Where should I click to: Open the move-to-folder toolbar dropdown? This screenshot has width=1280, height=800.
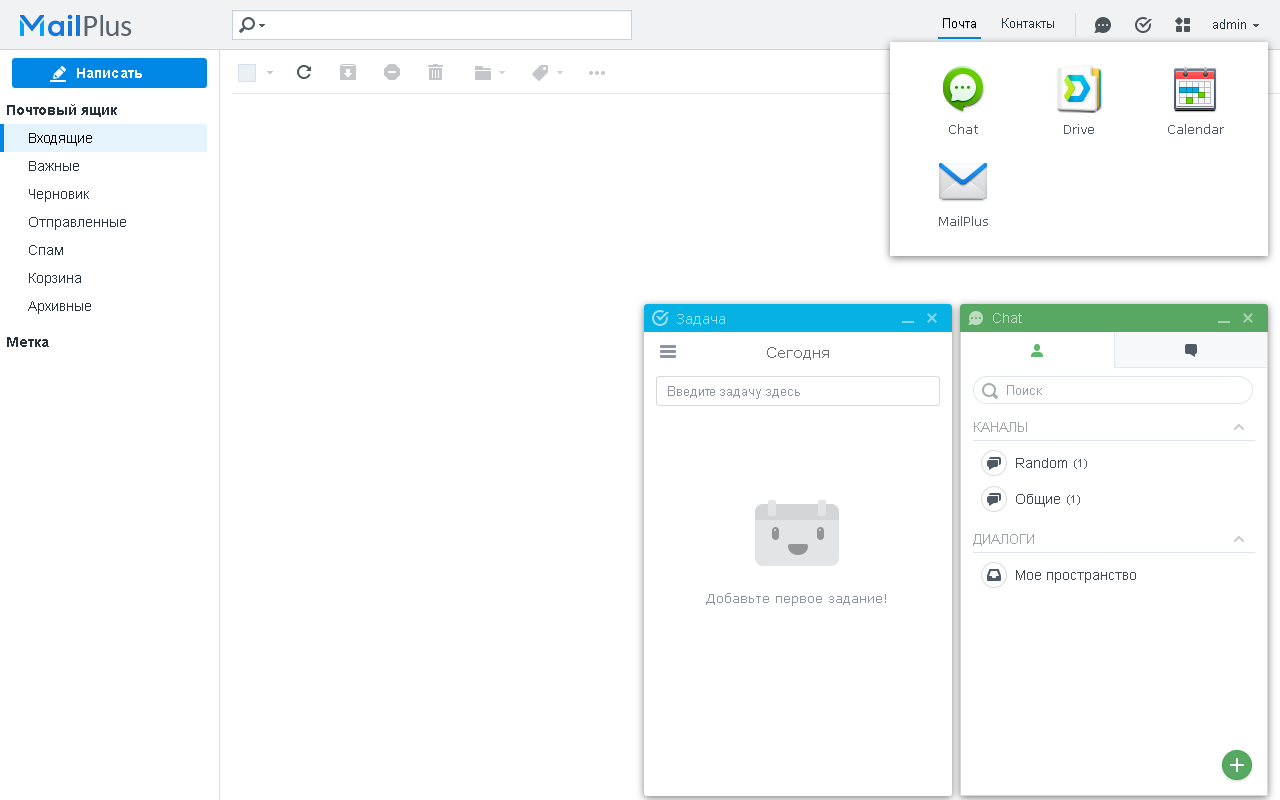click(490, 72)
